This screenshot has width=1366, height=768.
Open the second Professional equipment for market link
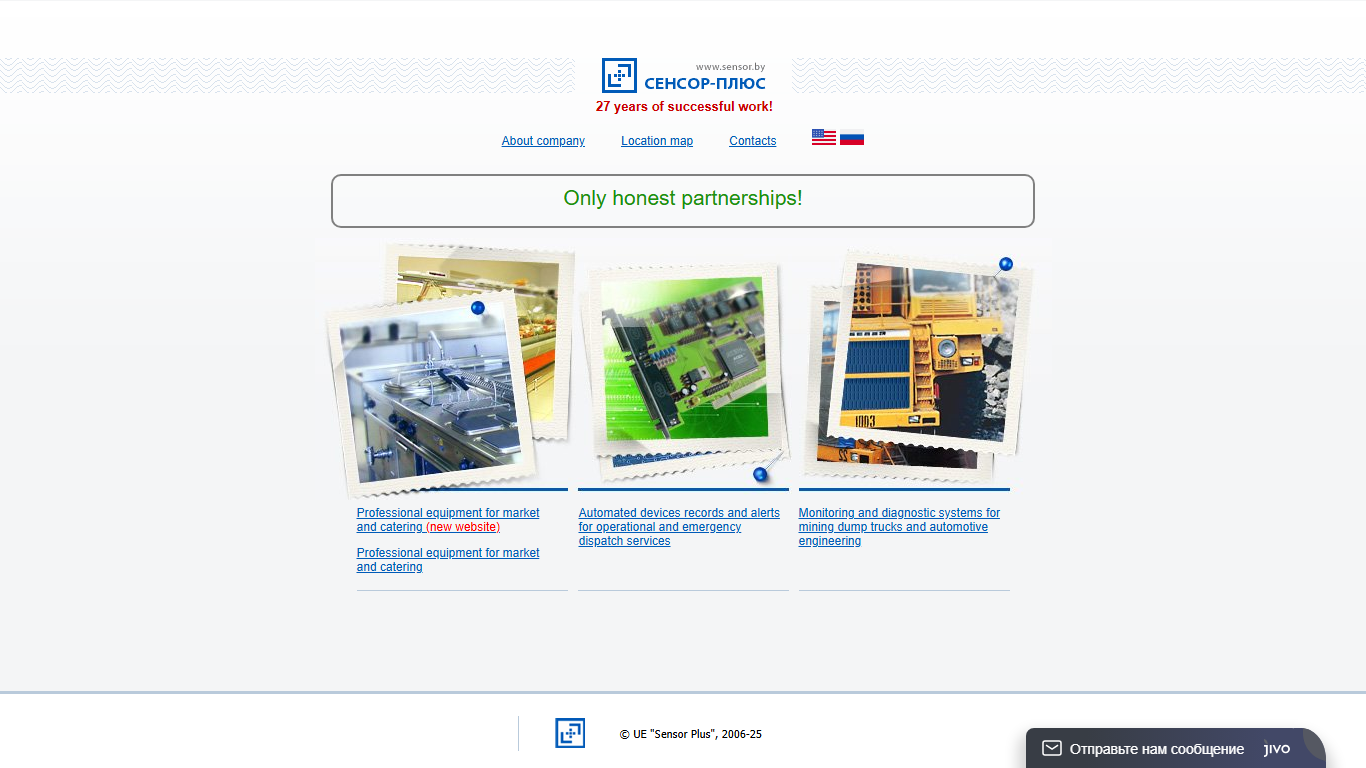tap(448, 560)
